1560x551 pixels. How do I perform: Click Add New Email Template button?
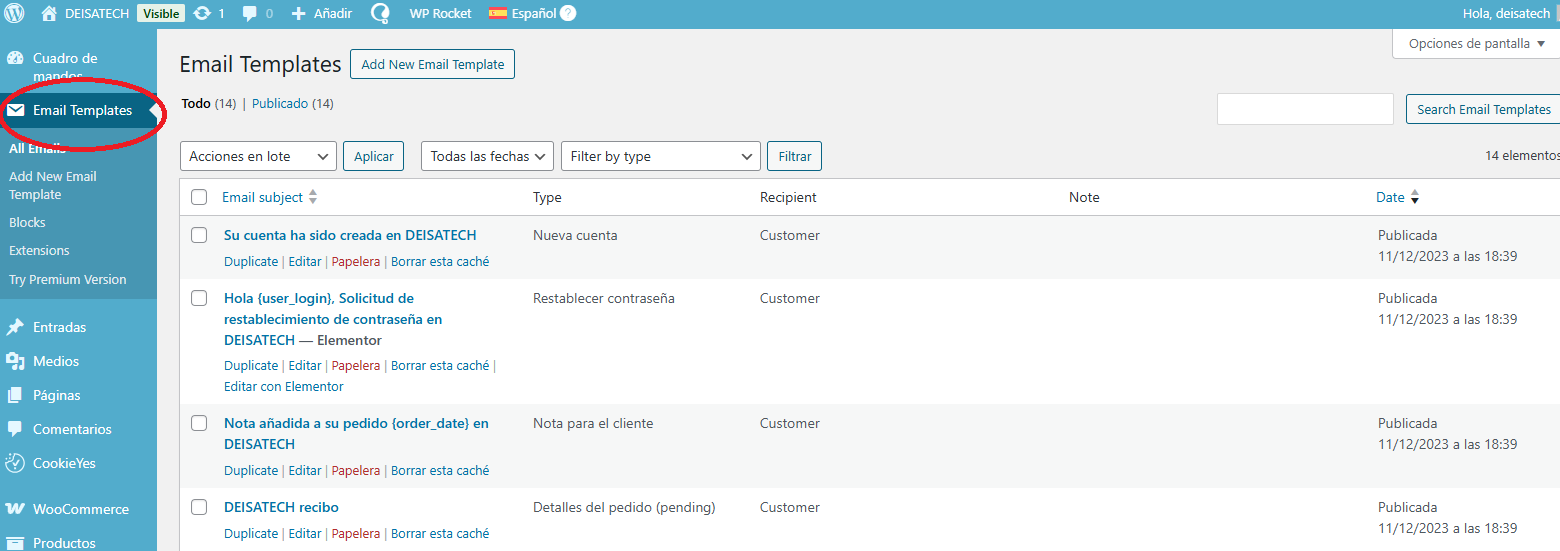[x=432, y=64]
